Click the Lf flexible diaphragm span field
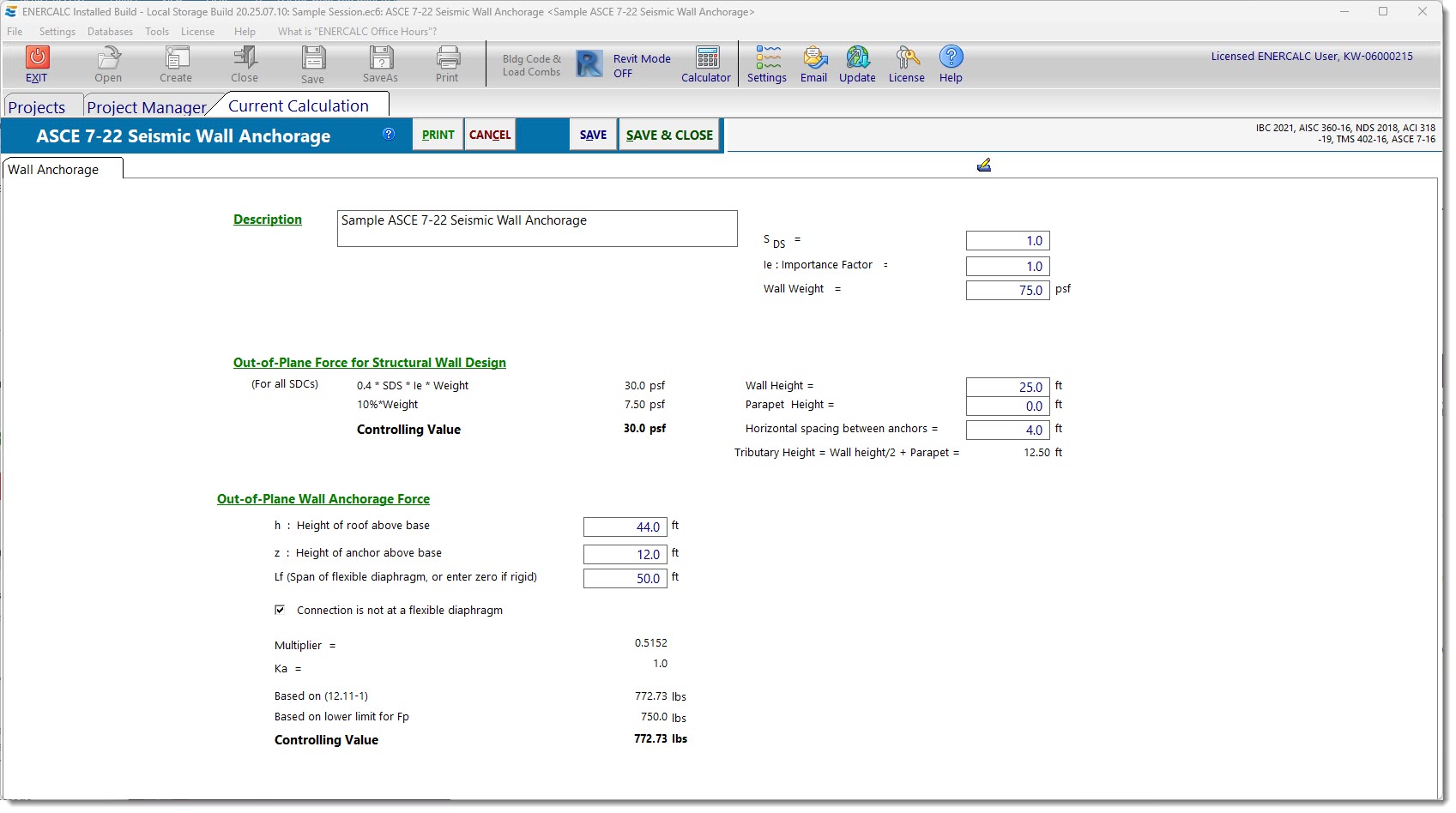The image size is (1456, 813). pos(625,578)
